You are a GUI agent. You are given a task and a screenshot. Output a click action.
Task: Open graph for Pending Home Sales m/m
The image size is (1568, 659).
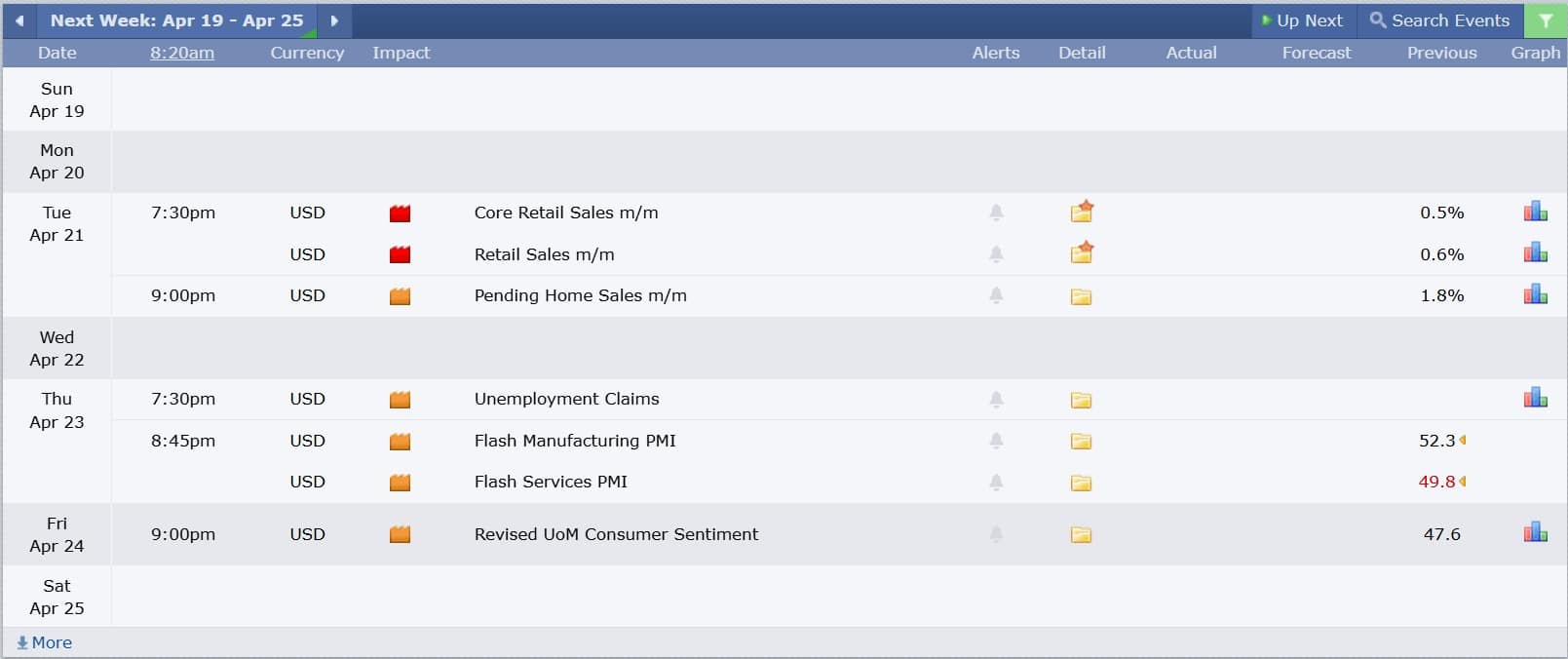(1535, 294)
